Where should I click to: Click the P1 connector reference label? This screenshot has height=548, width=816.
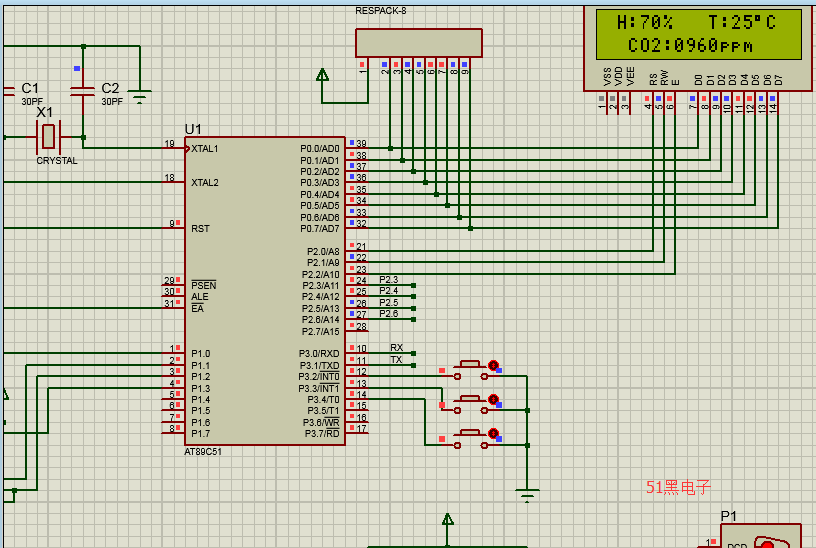(729, 516)
